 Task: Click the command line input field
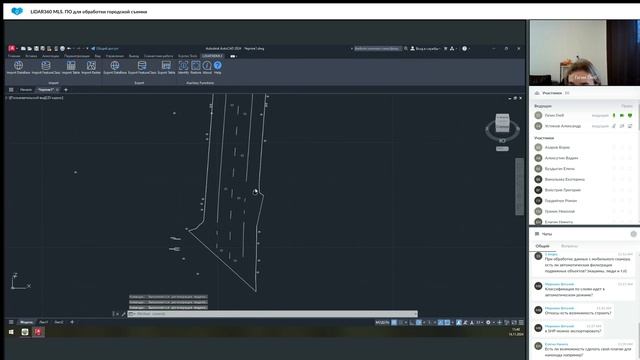[x=272, y=314]
